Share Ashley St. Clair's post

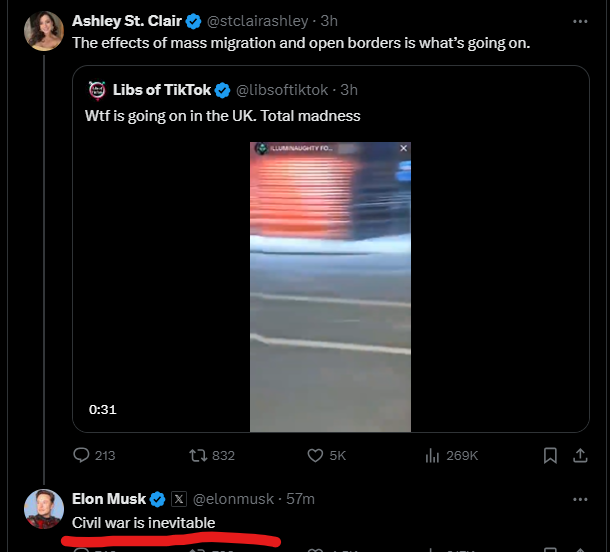pos(580,455)
